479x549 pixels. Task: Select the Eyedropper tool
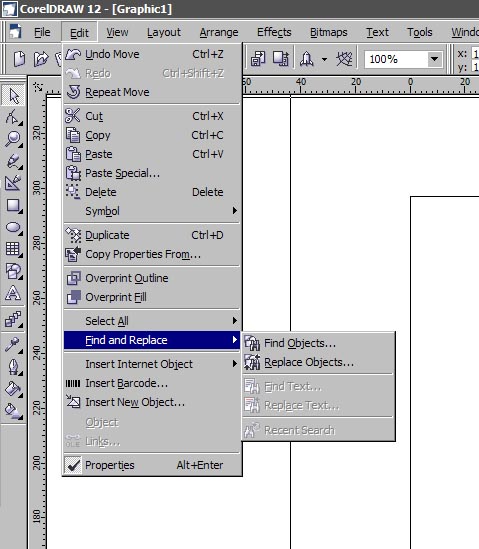pyautogui.click(x=13, y=345)
